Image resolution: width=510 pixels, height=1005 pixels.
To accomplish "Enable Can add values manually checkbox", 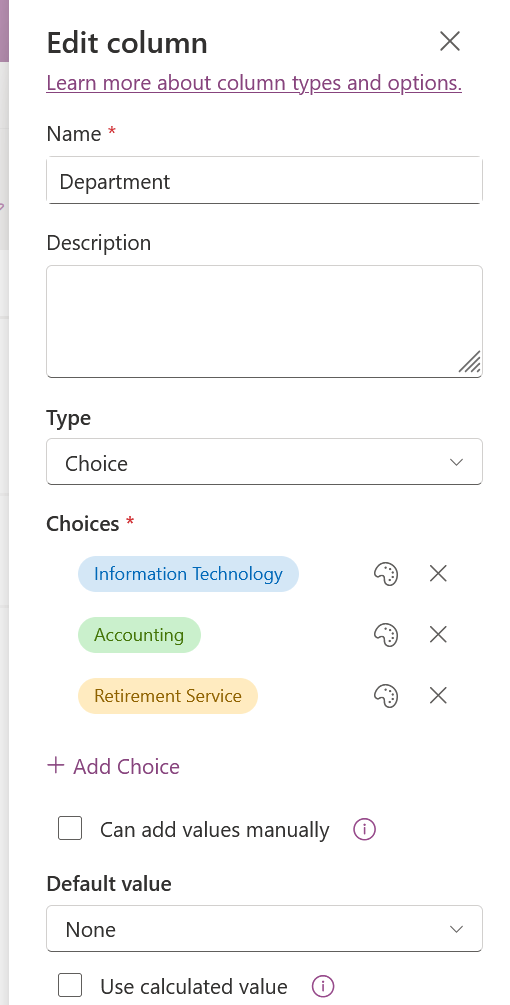I will click(70, 827).
